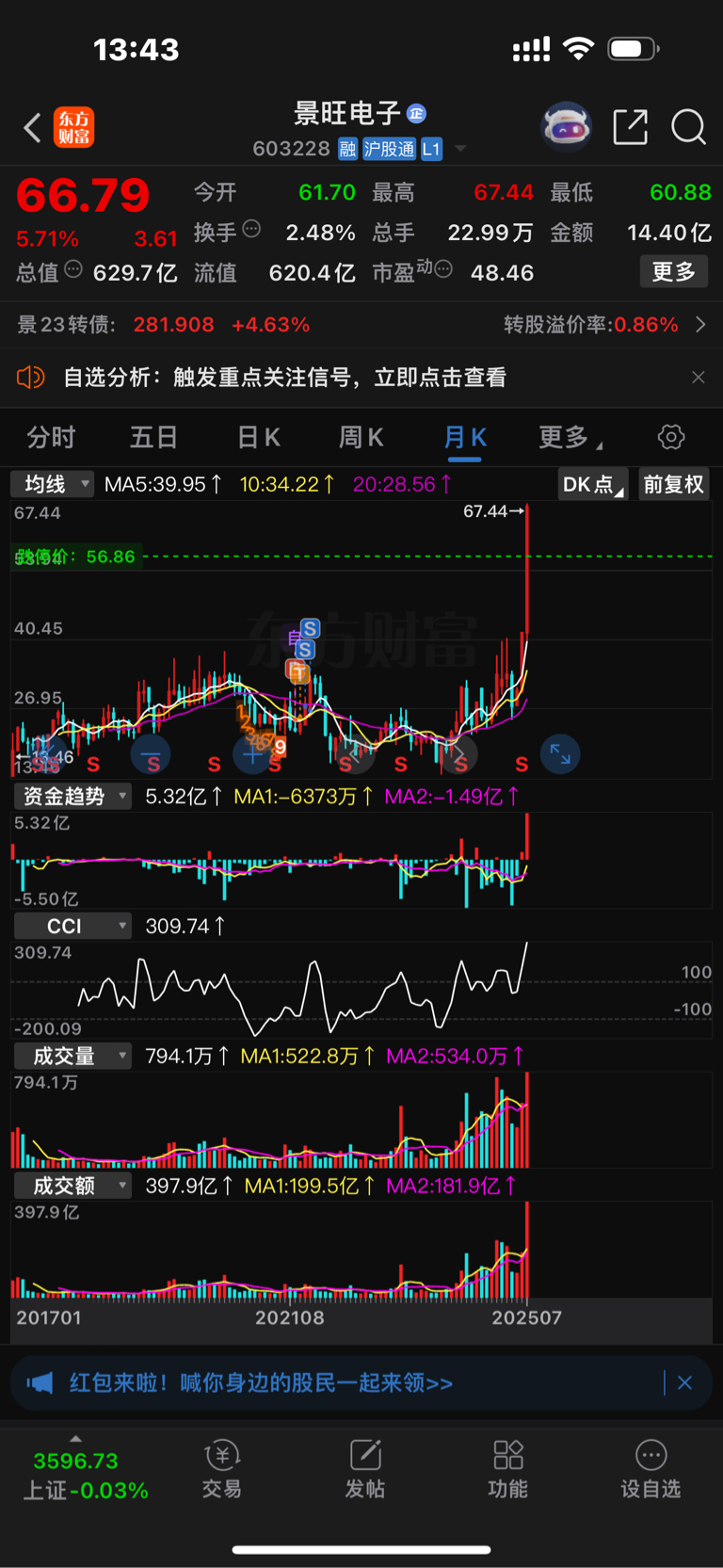Tap the info icon beside 总值
Screen dimensions: 723x1568
(73, 270)
